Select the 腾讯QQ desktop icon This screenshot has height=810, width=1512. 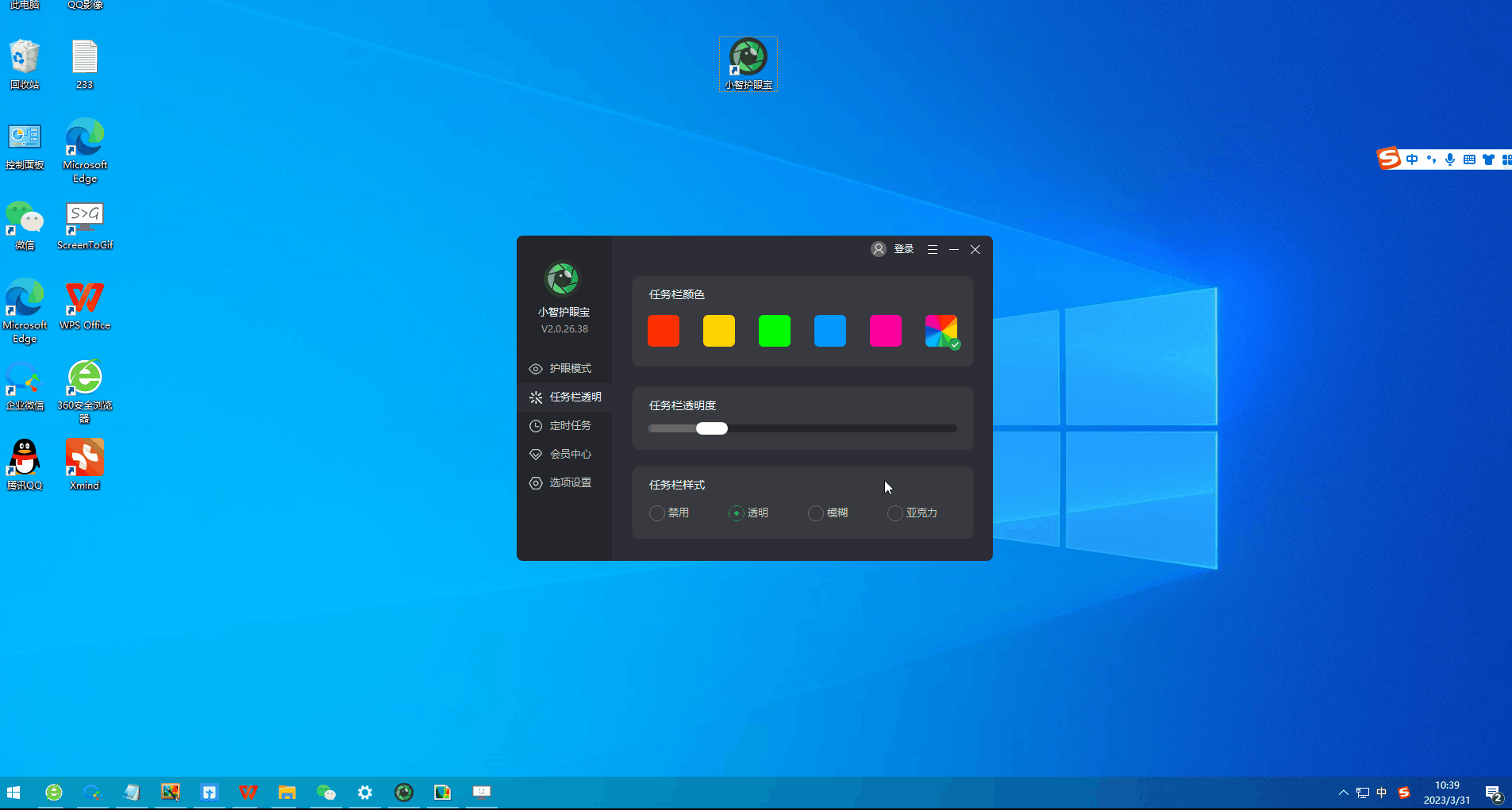coord(25,465)
